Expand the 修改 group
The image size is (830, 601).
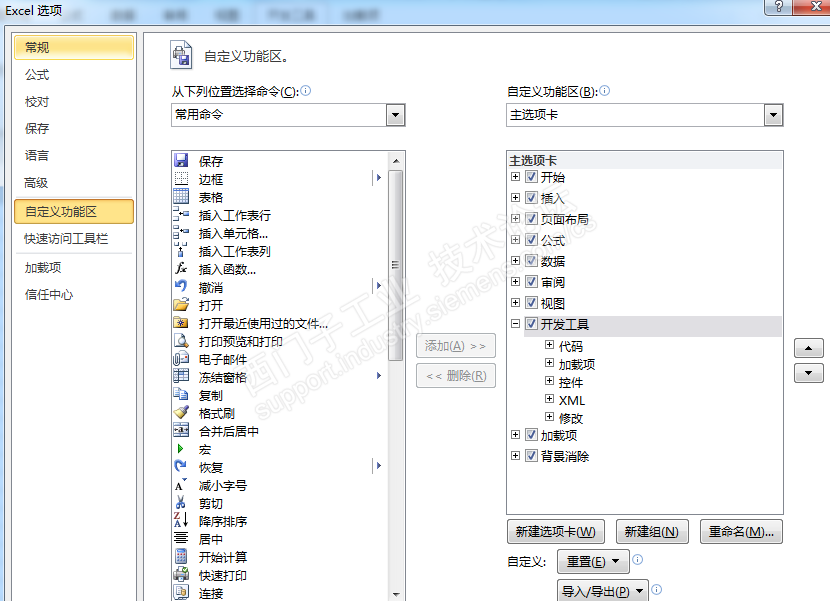click(x=549, y=417)
